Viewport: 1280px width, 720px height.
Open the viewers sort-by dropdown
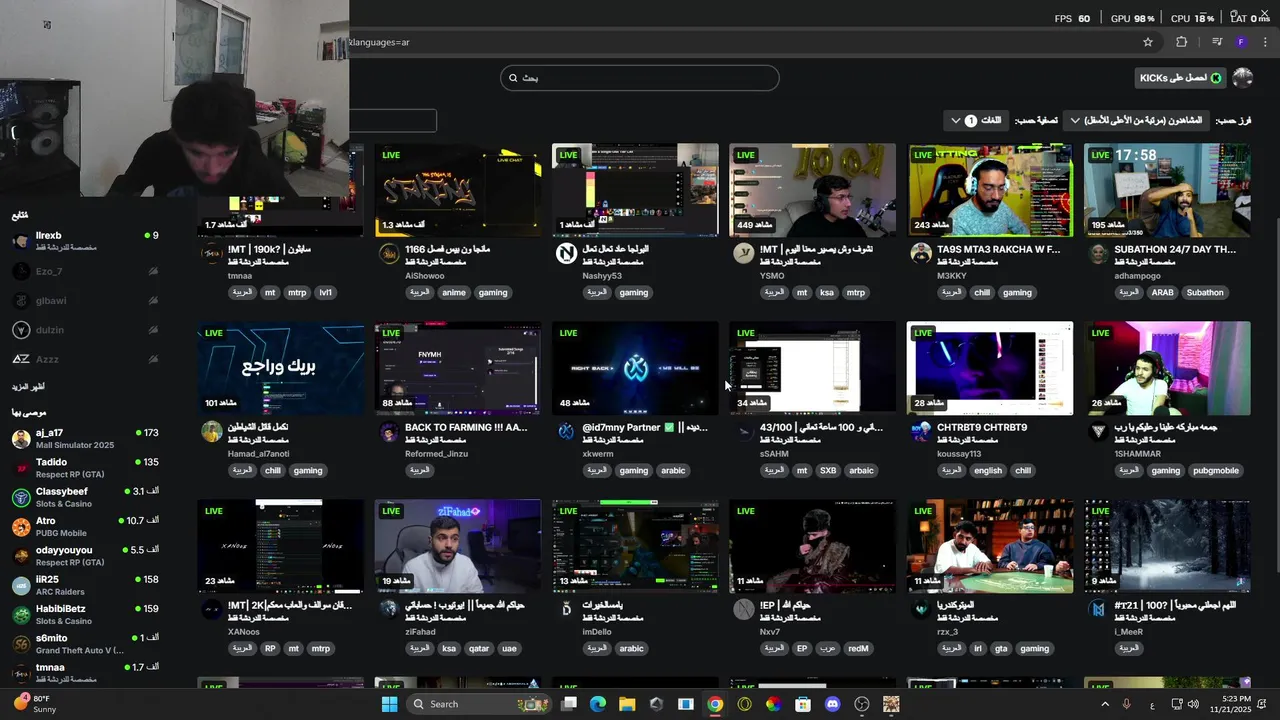[1137, 120]
